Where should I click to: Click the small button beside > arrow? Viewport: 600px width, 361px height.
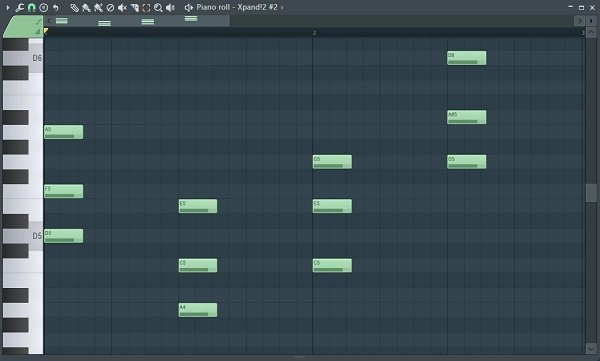(592, 21)
